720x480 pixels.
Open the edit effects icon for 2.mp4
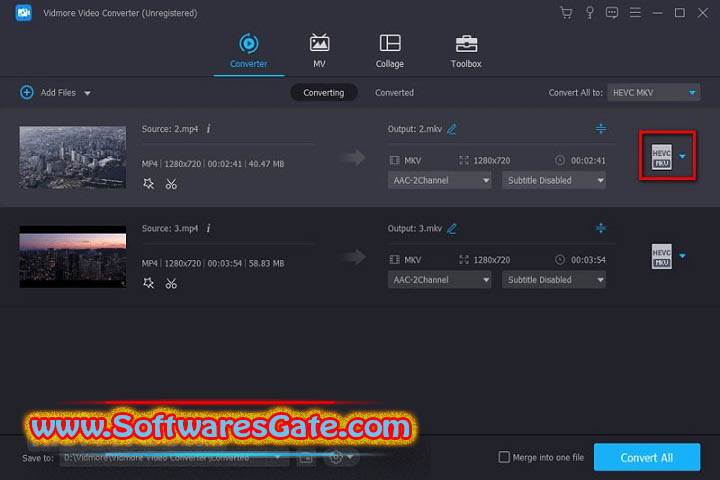click(x=148, y=184)
